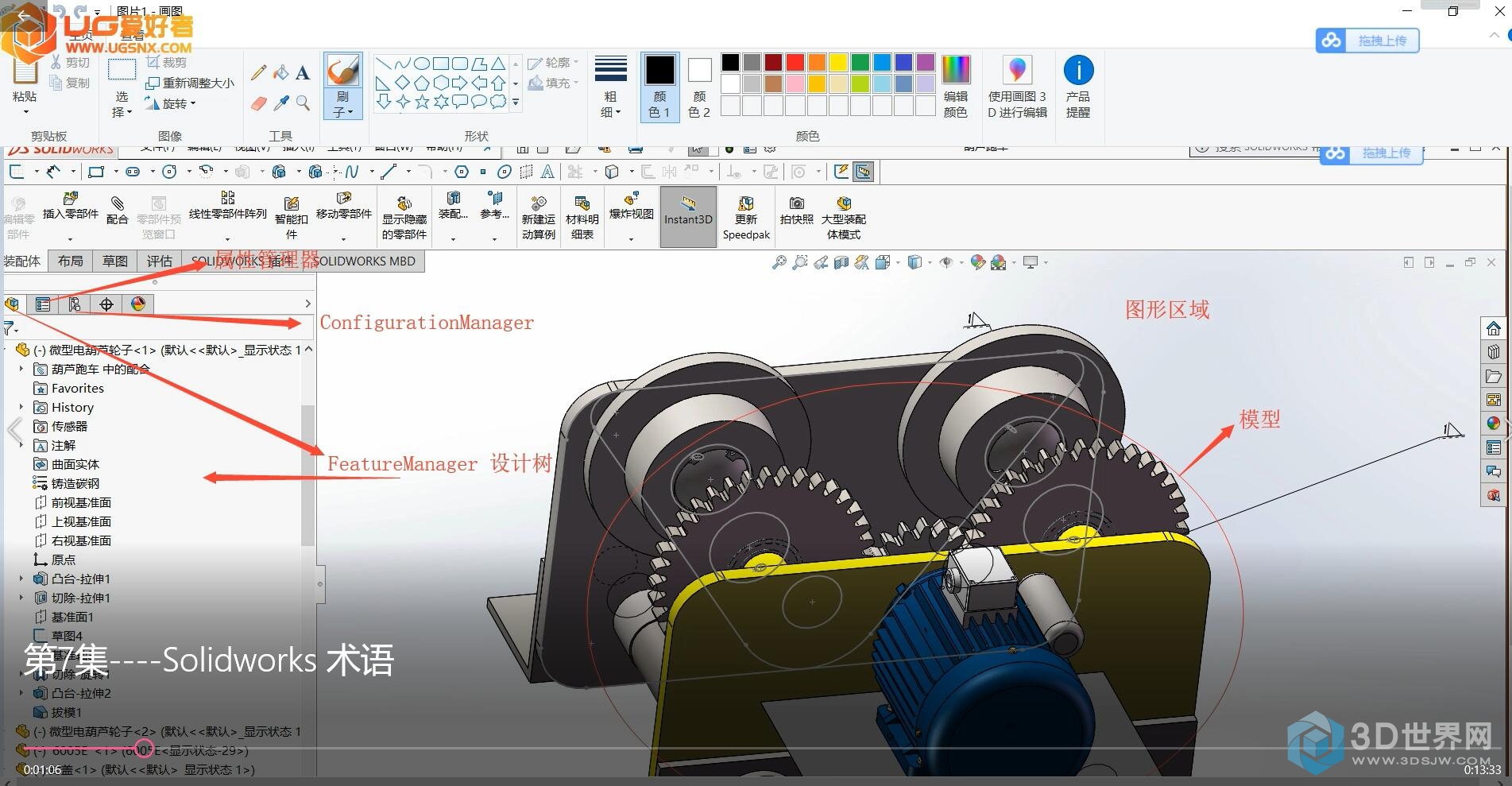Pick the Color picker eyedropper tool
The image size is (1512, 786).
(x=280, y=103)
